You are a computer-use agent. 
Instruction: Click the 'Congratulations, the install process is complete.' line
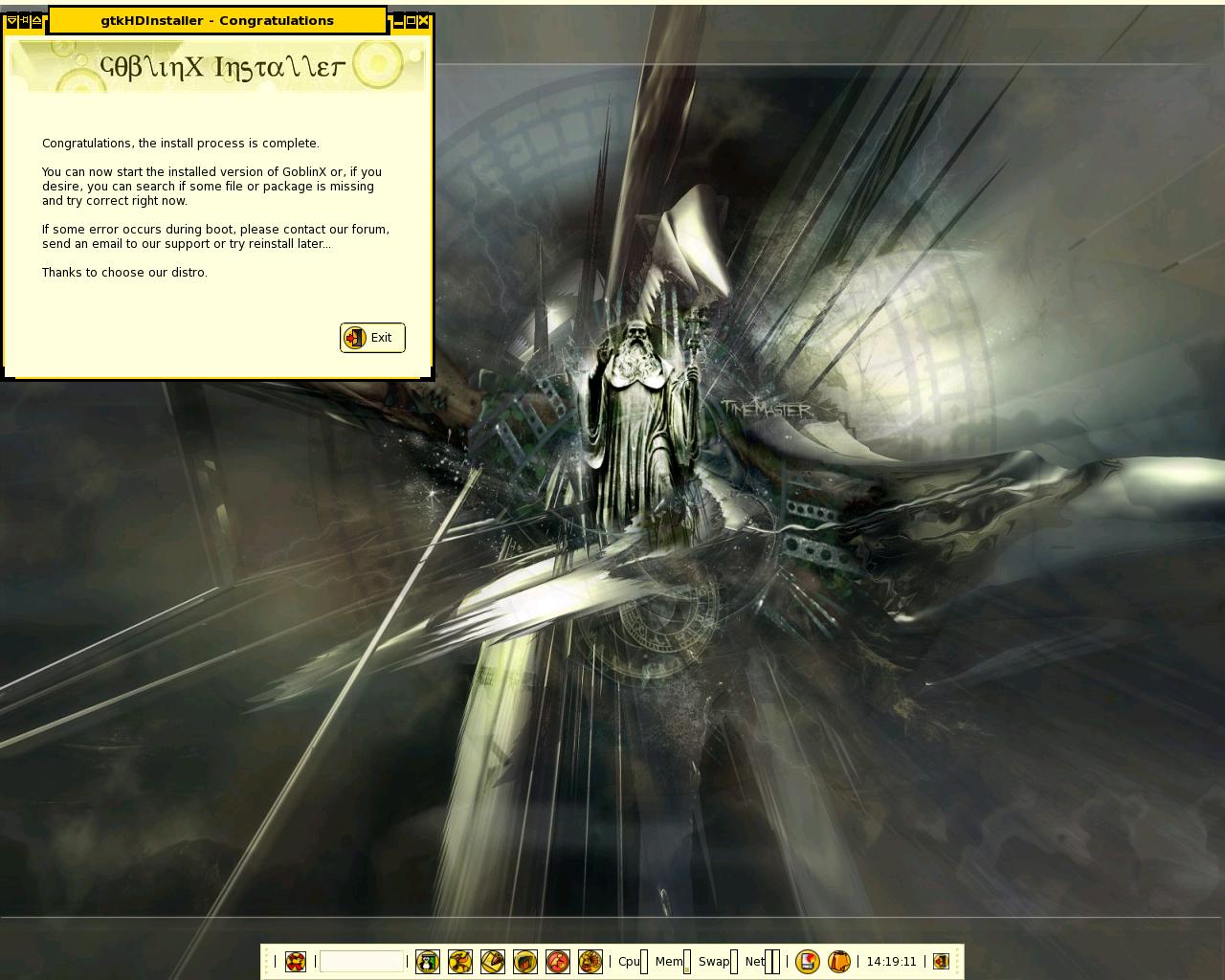click(181, 144)
